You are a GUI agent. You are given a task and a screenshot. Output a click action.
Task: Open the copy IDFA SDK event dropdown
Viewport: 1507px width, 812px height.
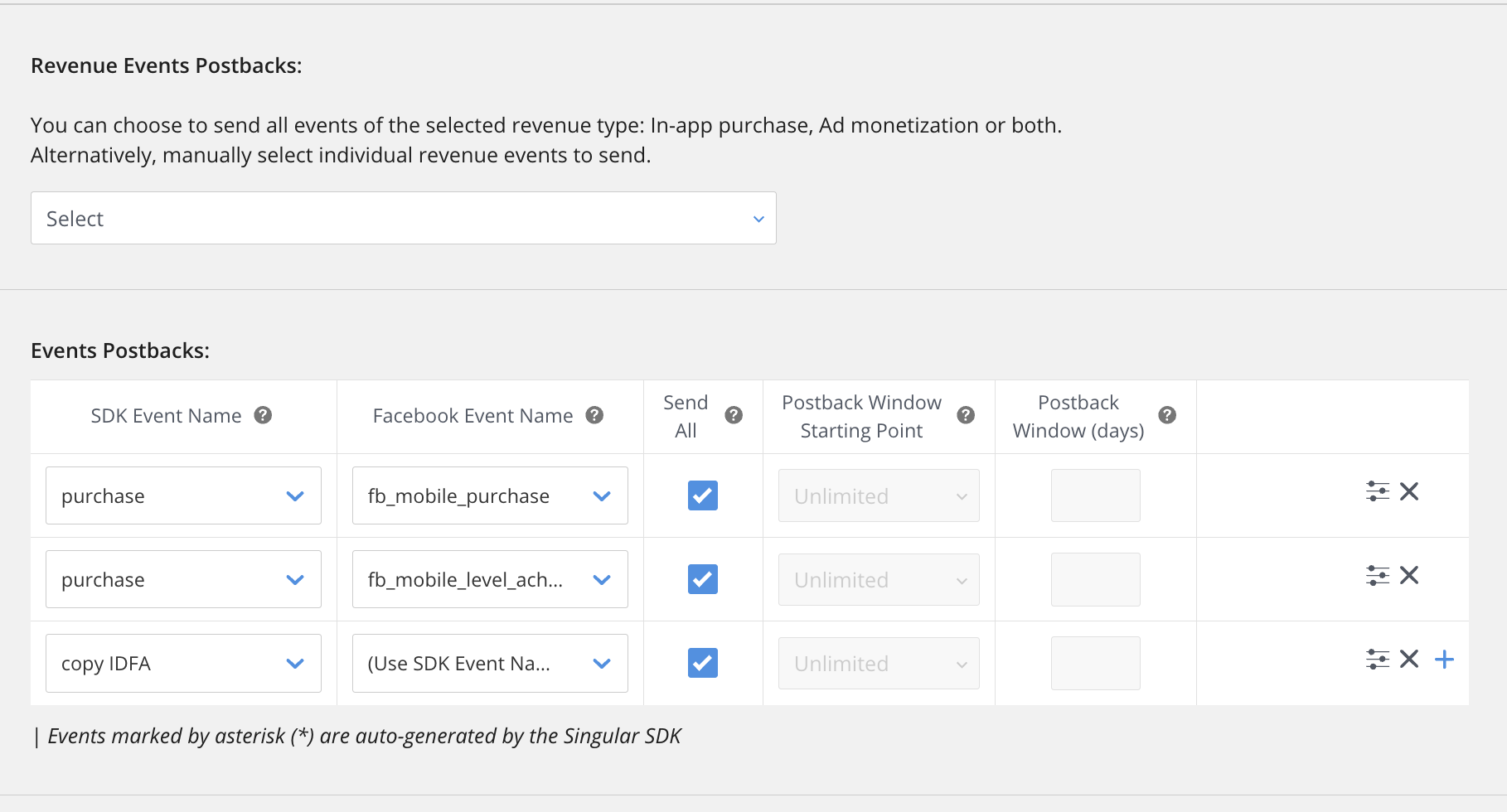182,663
